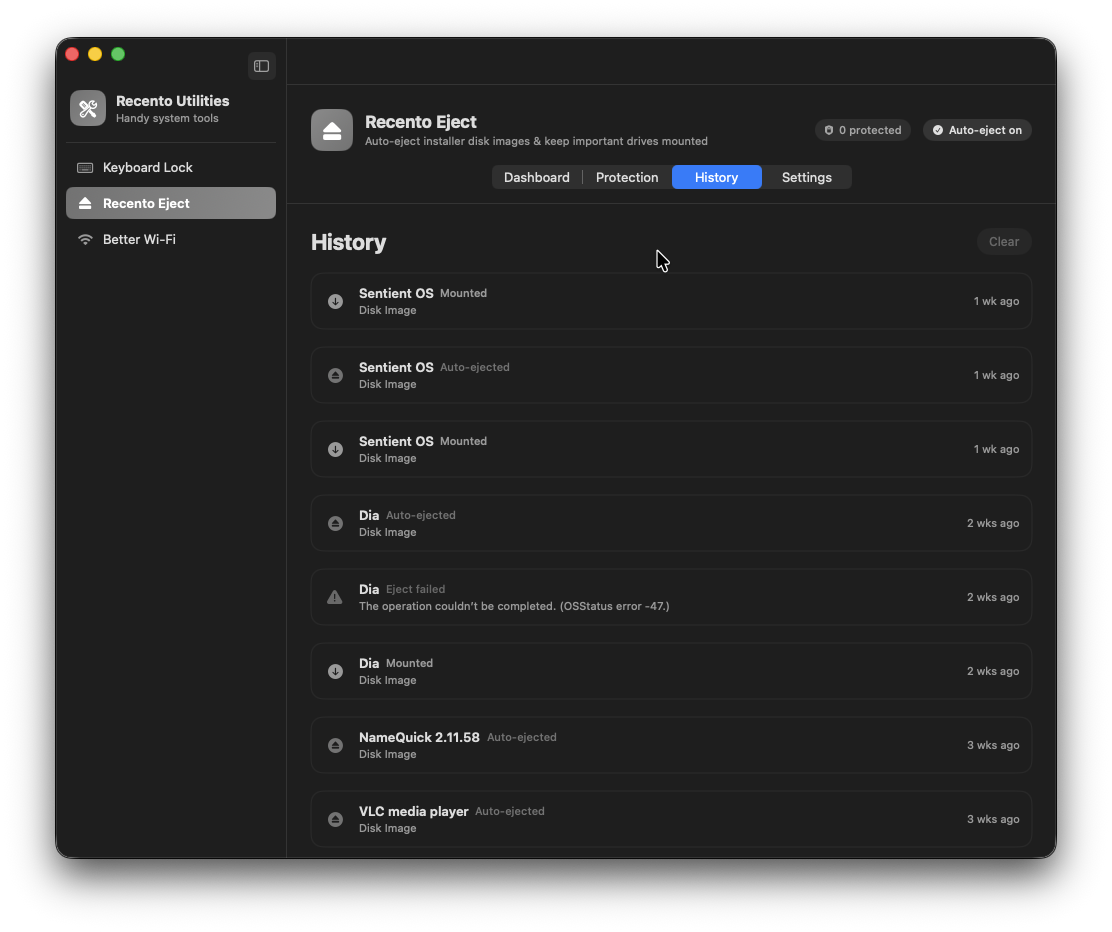Select Recento Eject in the sidebar
Viewport: 1112px width, 932px height.
[x=171, y=204]
